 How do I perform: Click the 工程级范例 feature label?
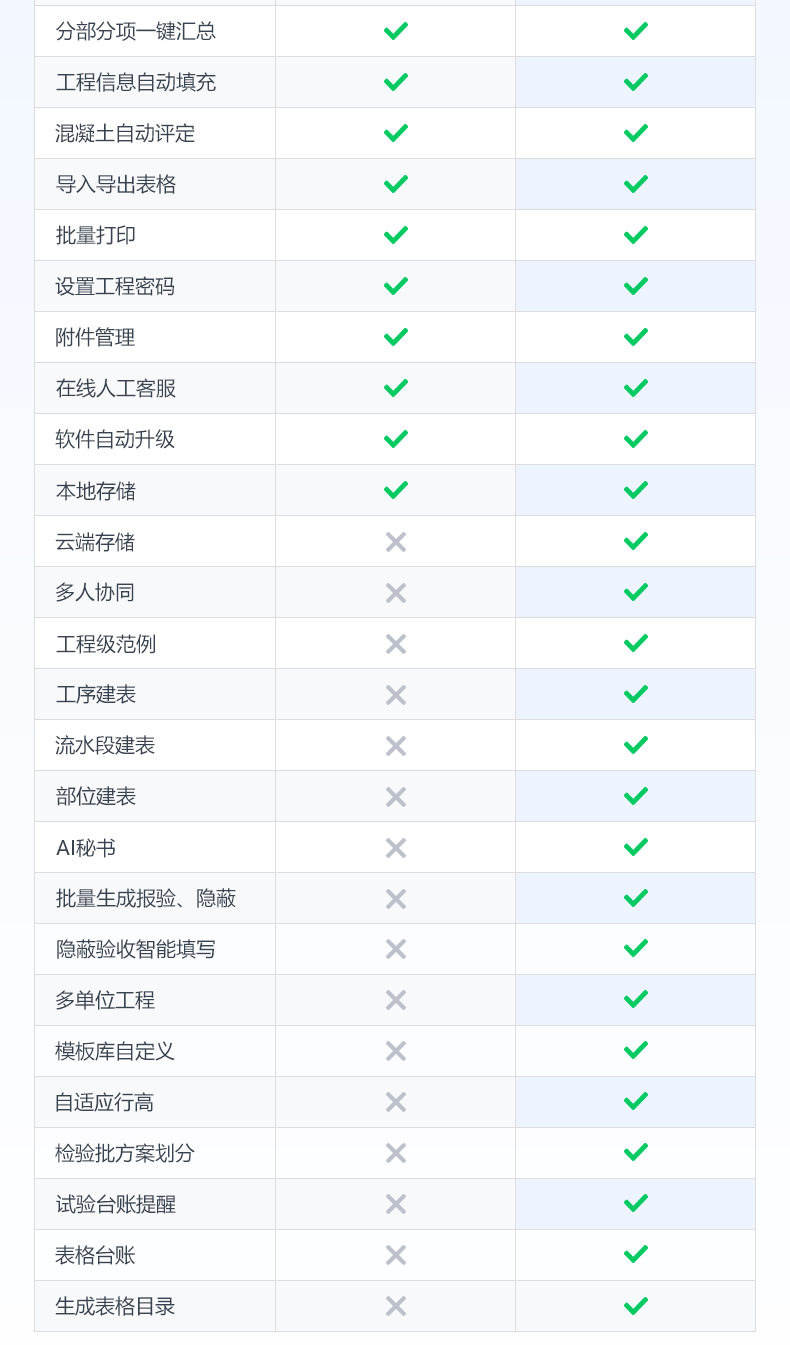pyautogui.click(x=106, y=644)
